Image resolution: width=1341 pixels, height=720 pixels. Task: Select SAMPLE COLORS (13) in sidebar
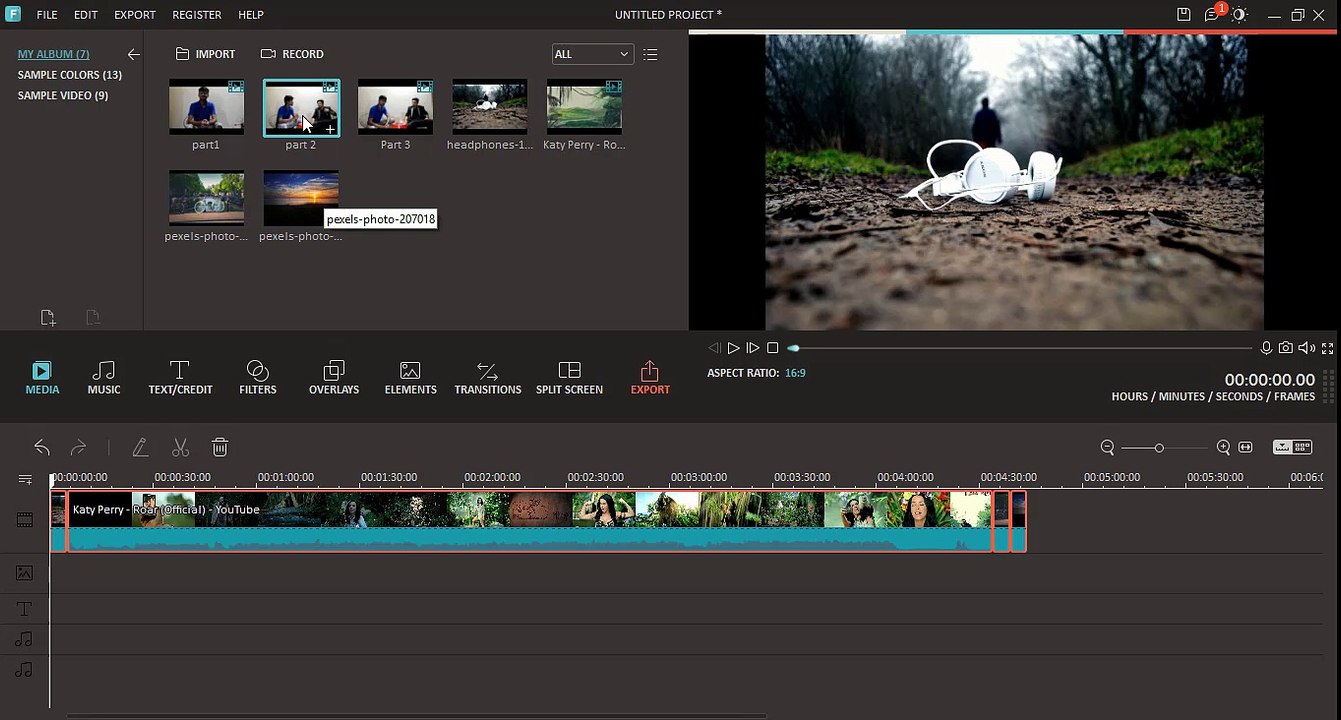(70, 75)
